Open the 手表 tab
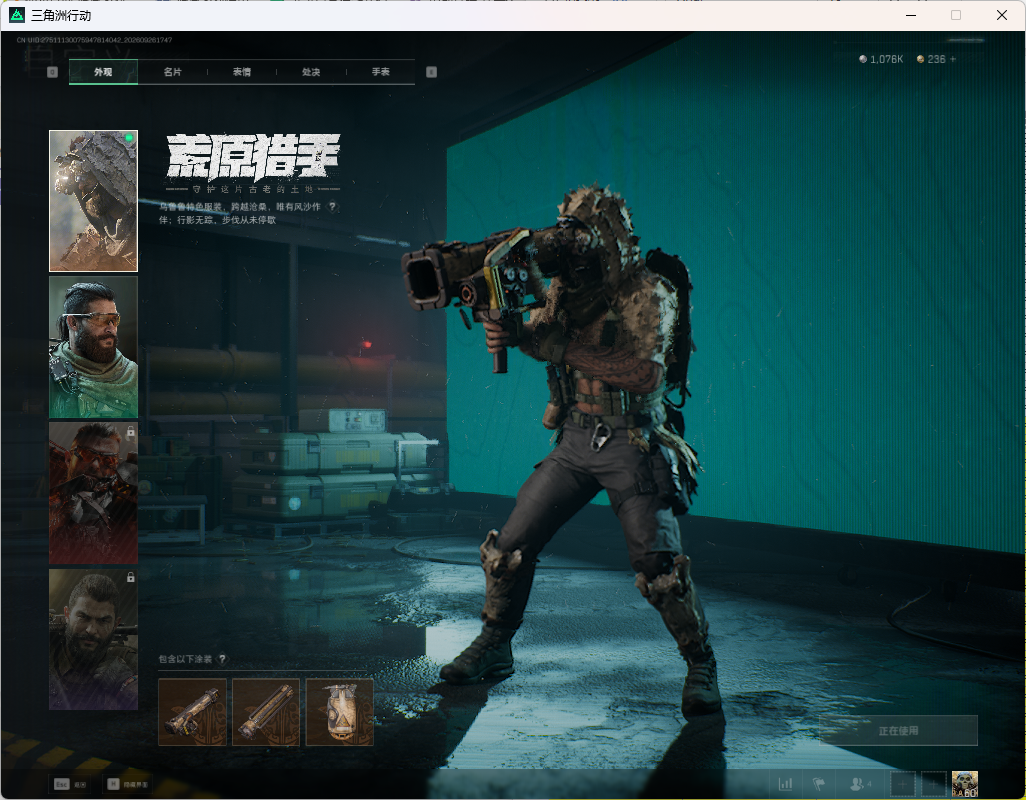The image size is (1026, 800). point(380,72)
